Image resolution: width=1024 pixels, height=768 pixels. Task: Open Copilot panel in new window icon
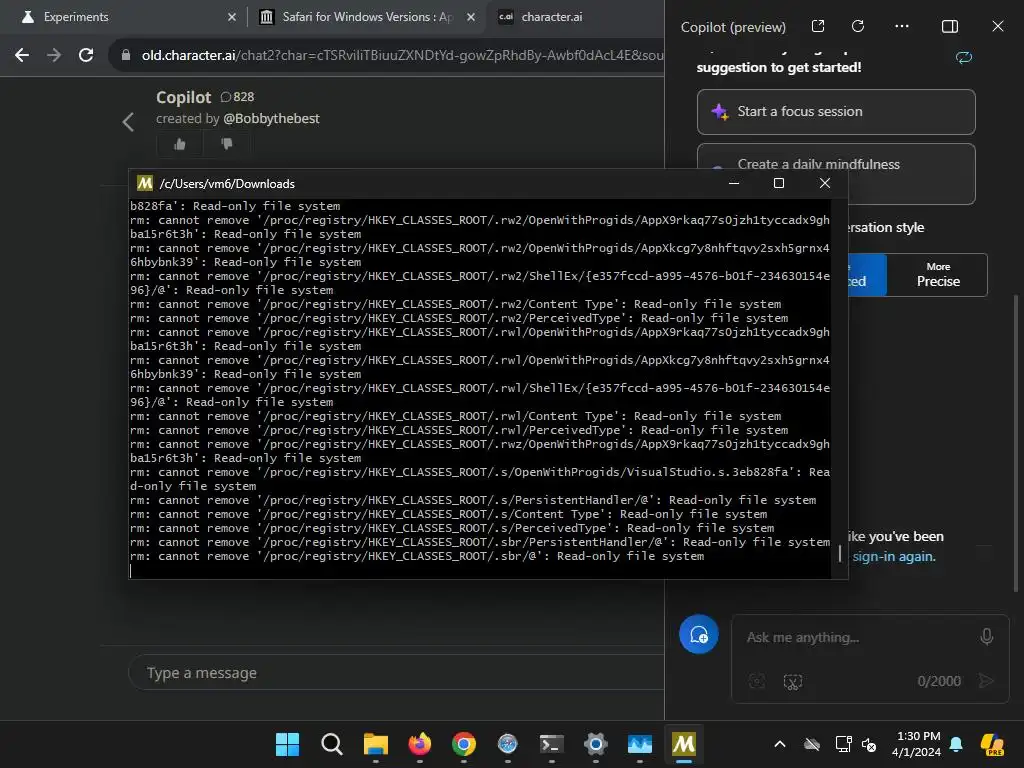(x=818, y=26)
